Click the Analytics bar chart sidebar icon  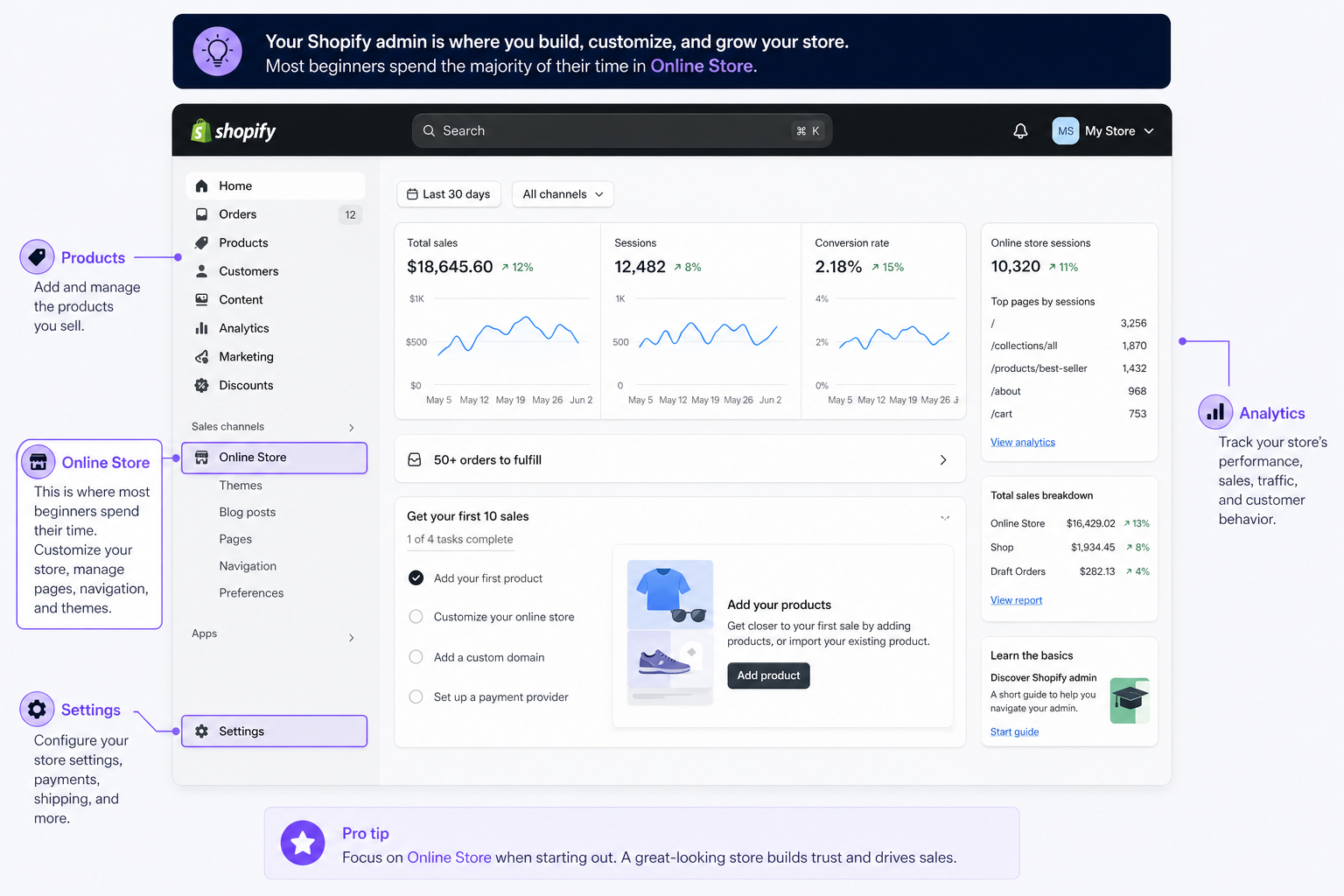click(x=202, y=328)
